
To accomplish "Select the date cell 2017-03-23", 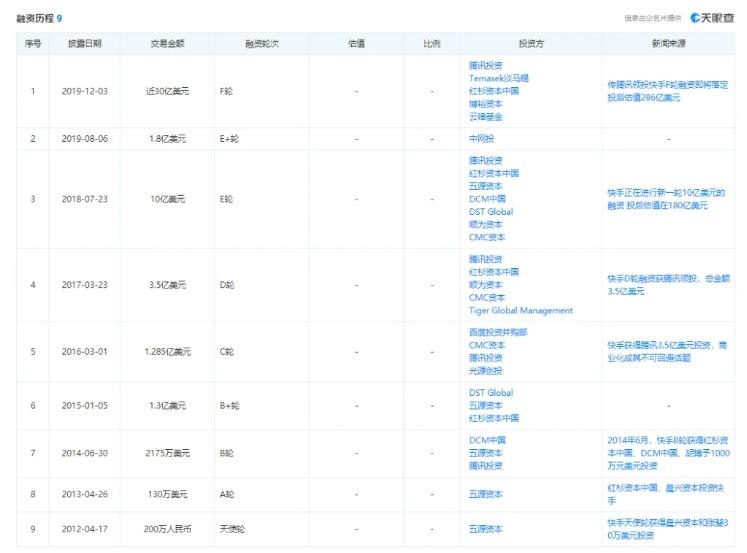I will pos(84,285).
